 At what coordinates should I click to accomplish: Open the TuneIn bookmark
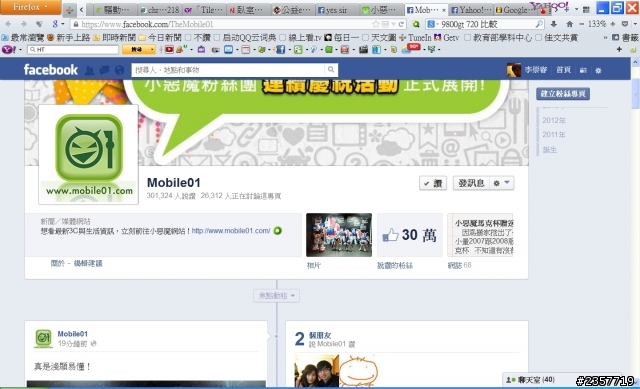coord(415,38)
